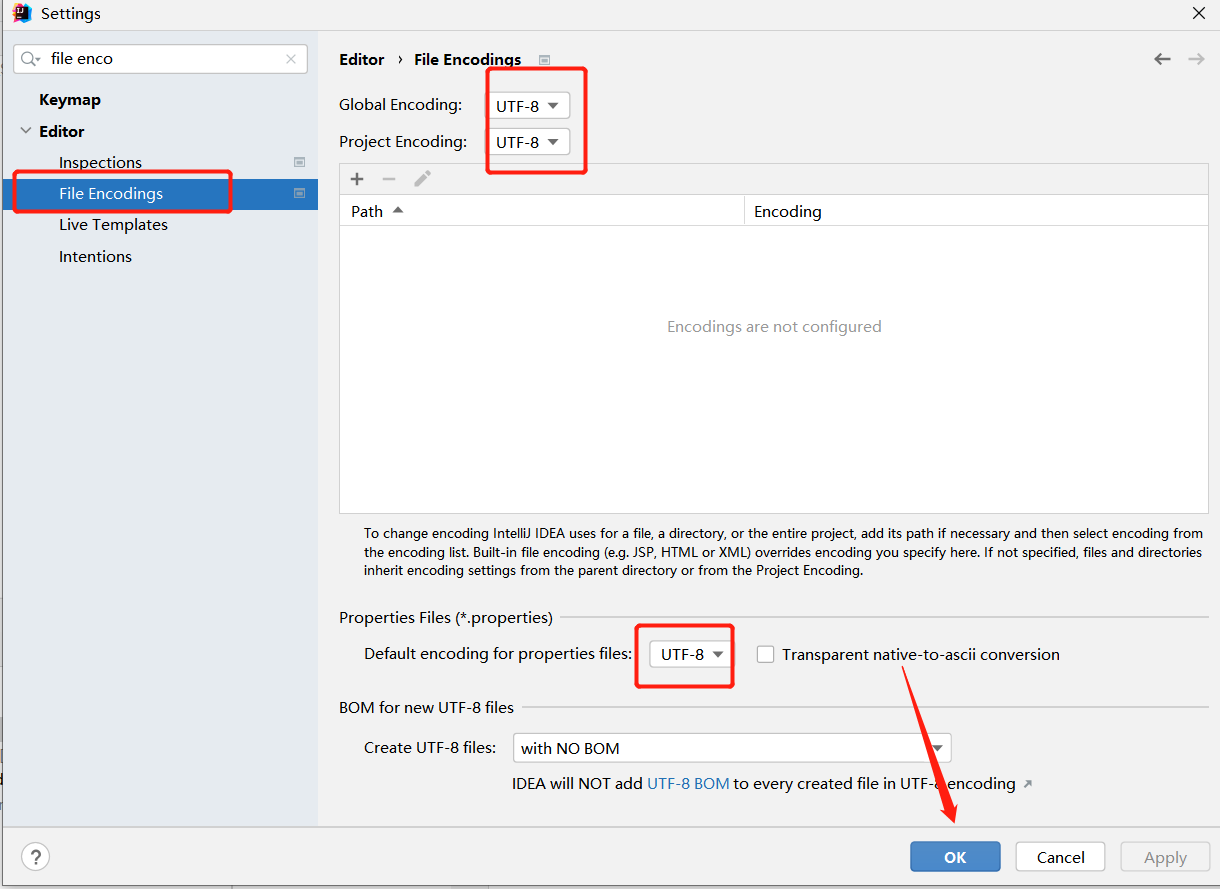
Task: Open the Global Encoding dropdown
Action: [x=529, y=105]
